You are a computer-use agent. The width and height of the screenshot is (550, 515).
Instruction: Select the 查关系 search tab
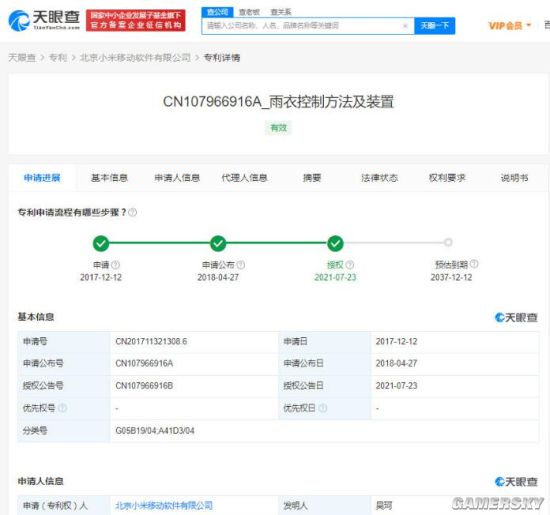[281, 12]
